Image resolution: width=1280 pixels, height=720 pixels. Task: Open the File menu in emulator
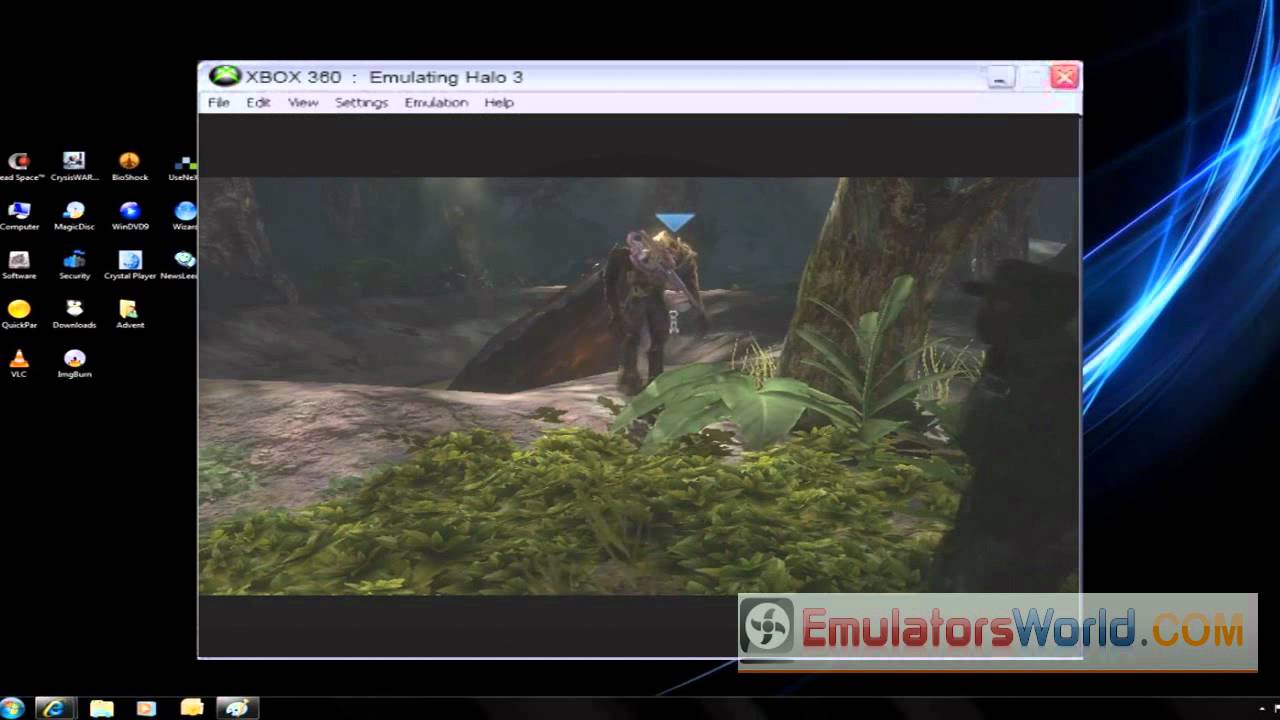[x=218, y=102]
